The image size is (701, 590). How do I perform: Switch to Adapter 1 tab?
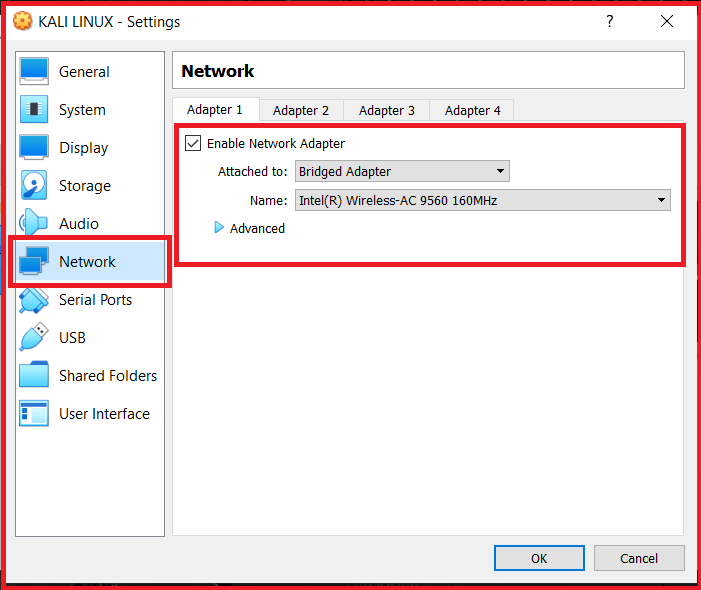215,110
